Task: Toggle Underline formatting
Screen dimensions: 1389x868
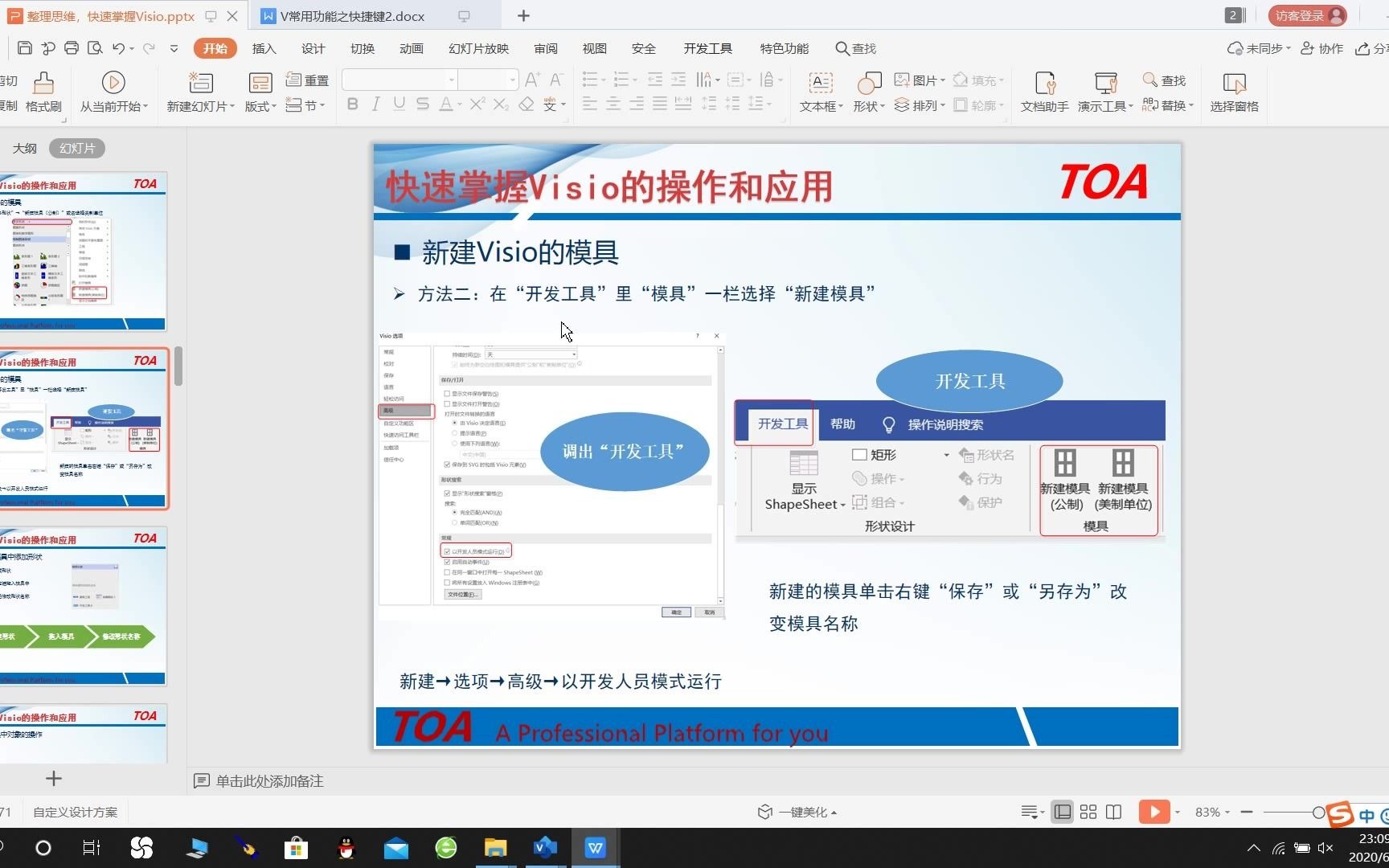Action: [399, 104]
